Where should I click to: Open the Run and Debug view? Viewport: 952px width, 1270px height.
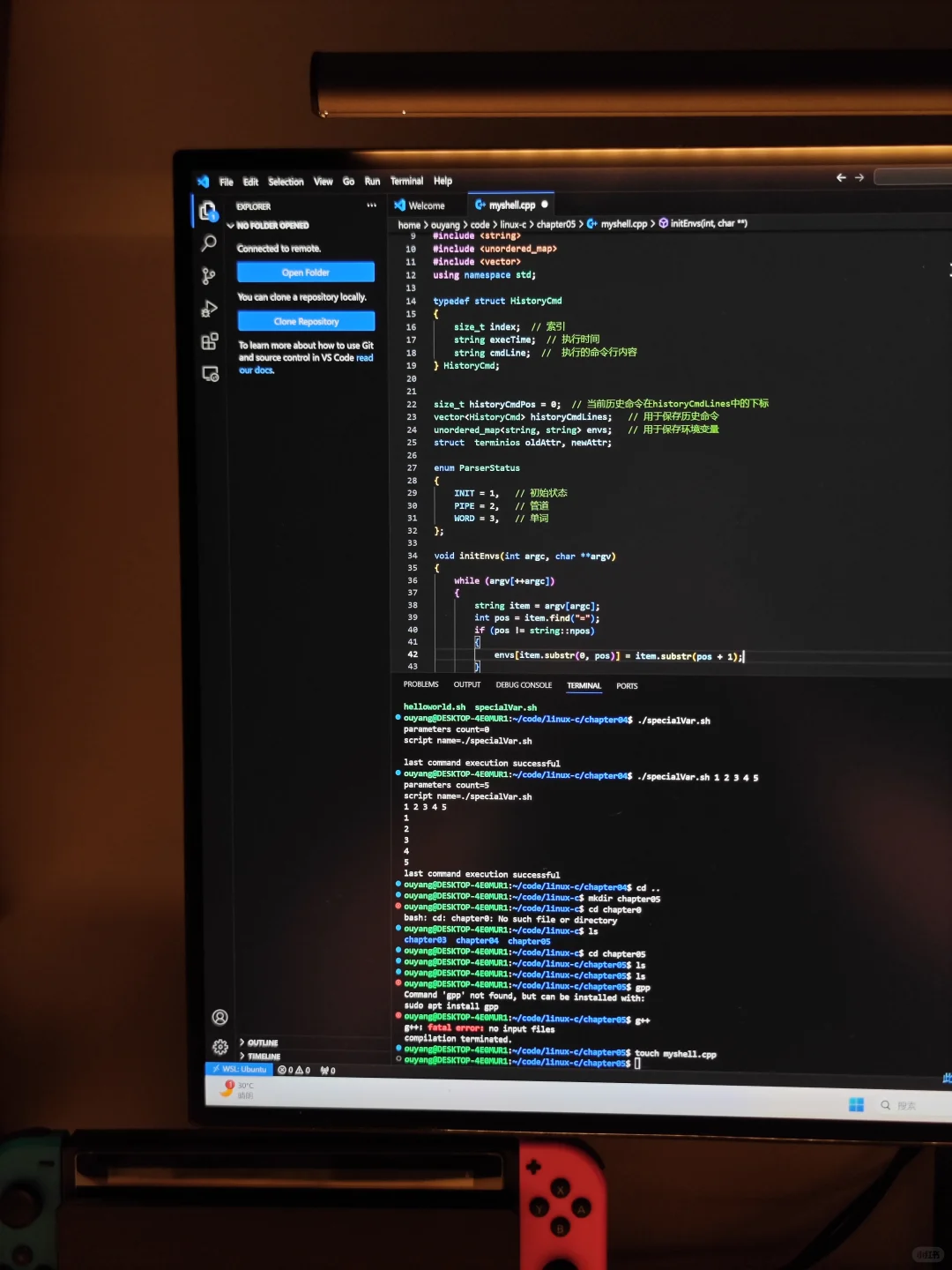click(x=209, y=308)
